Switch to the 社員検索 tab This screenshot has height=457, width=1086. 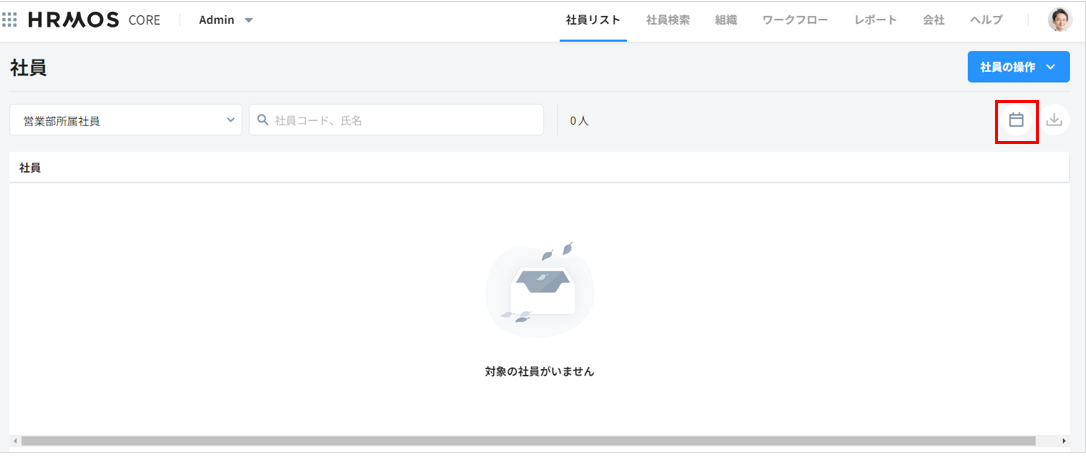tap(667, 20)
